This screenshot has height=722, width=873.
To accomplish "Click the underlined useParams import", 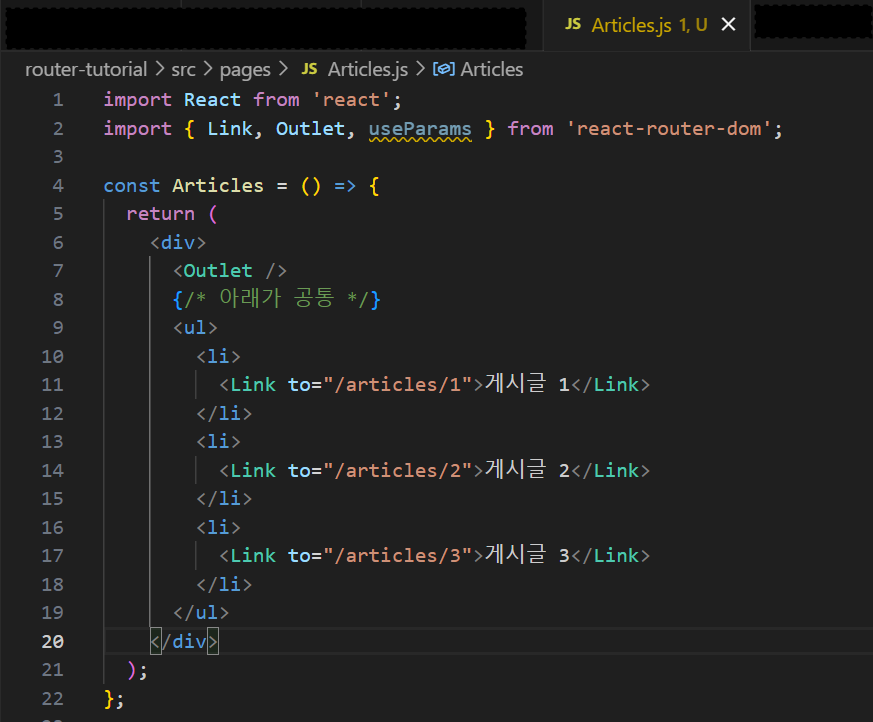I will click(x=420, y=129).
